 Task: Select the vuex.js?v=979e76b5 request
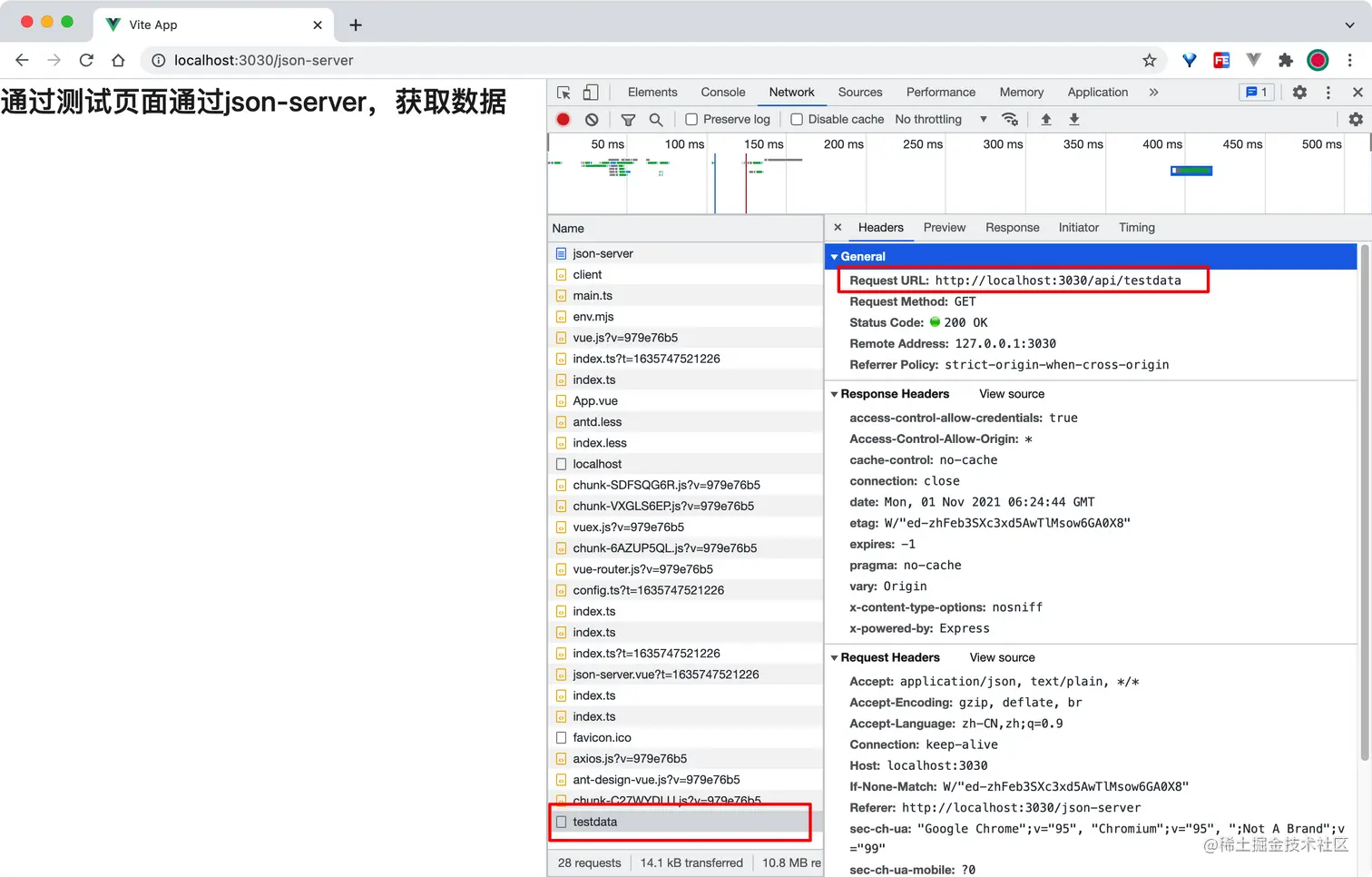tap(685, 527)
